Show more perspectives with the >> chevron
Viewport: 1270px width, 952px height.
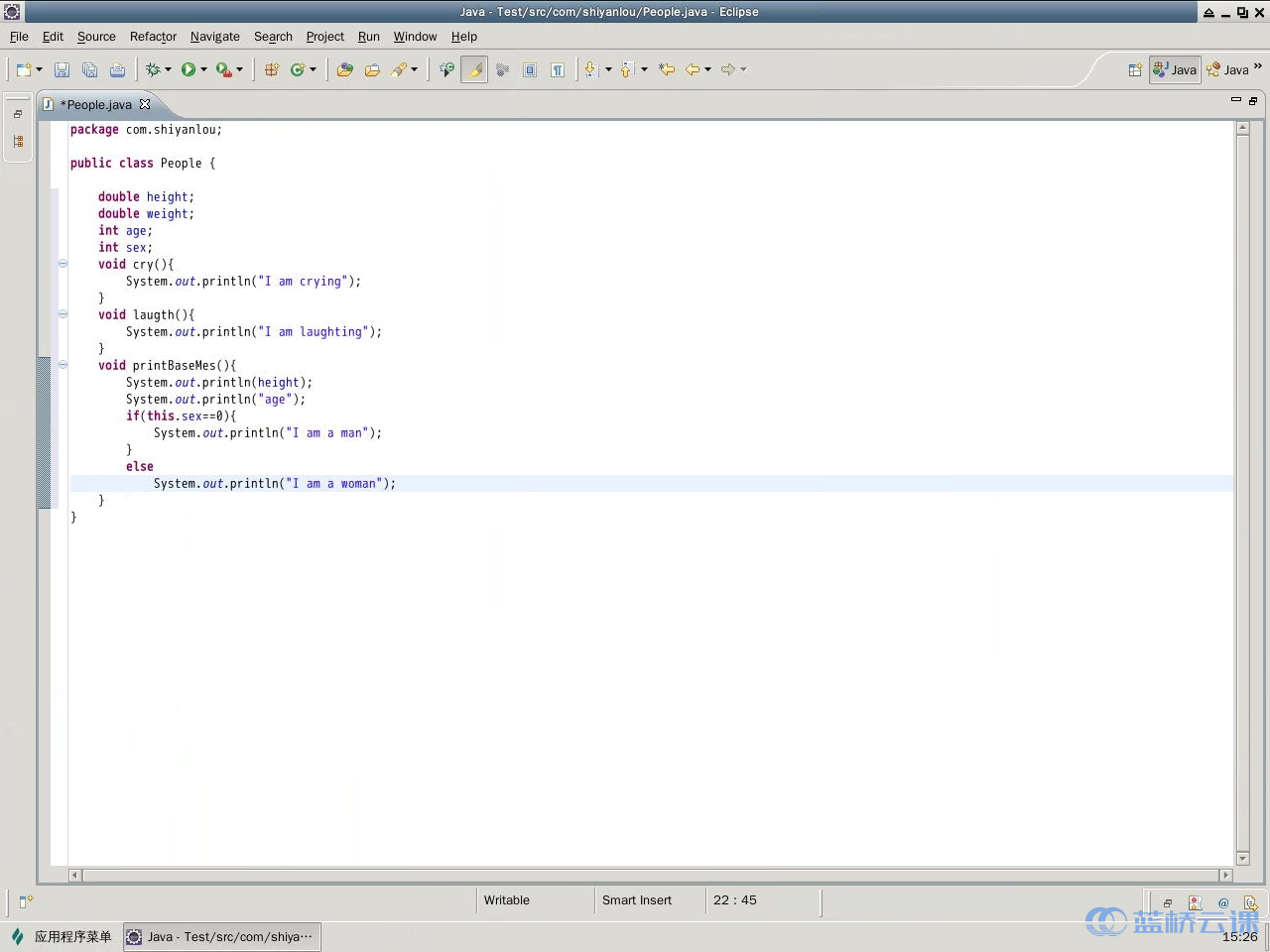point(1258,66)
